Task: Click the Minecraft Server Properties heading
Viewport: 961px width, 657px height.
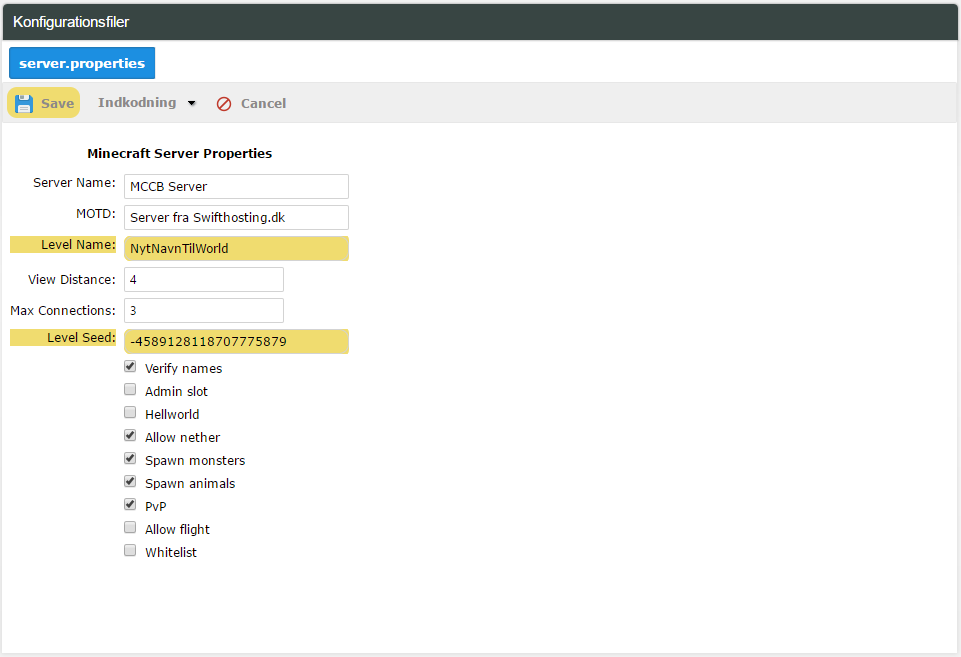Action: [x=180, y=153]
